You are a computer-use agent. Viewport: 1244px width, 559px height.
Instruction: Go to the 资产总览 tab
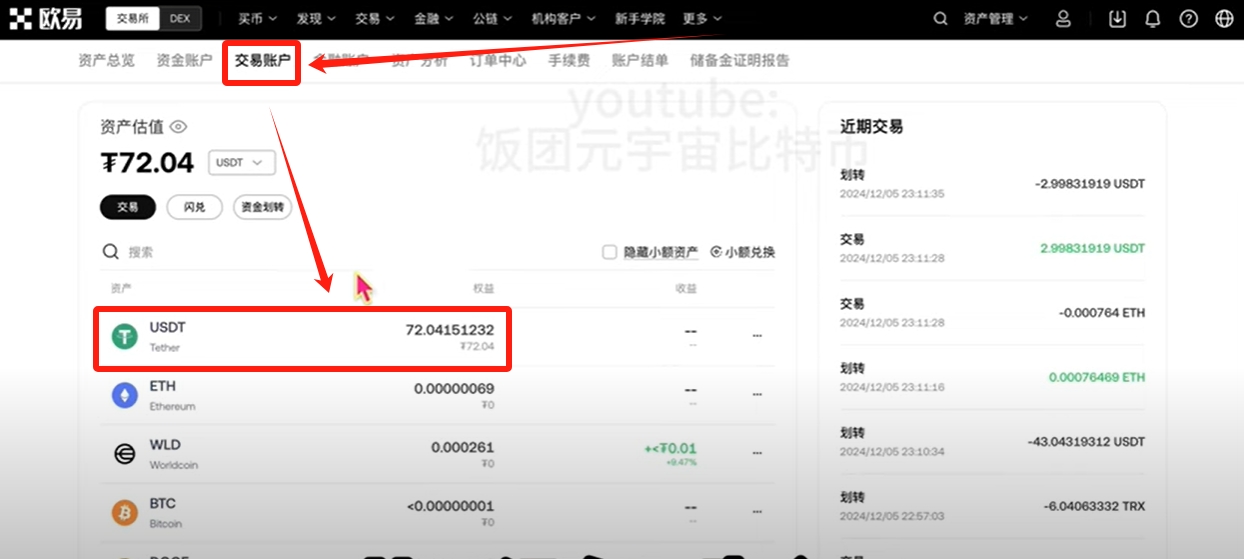point(106,60)
